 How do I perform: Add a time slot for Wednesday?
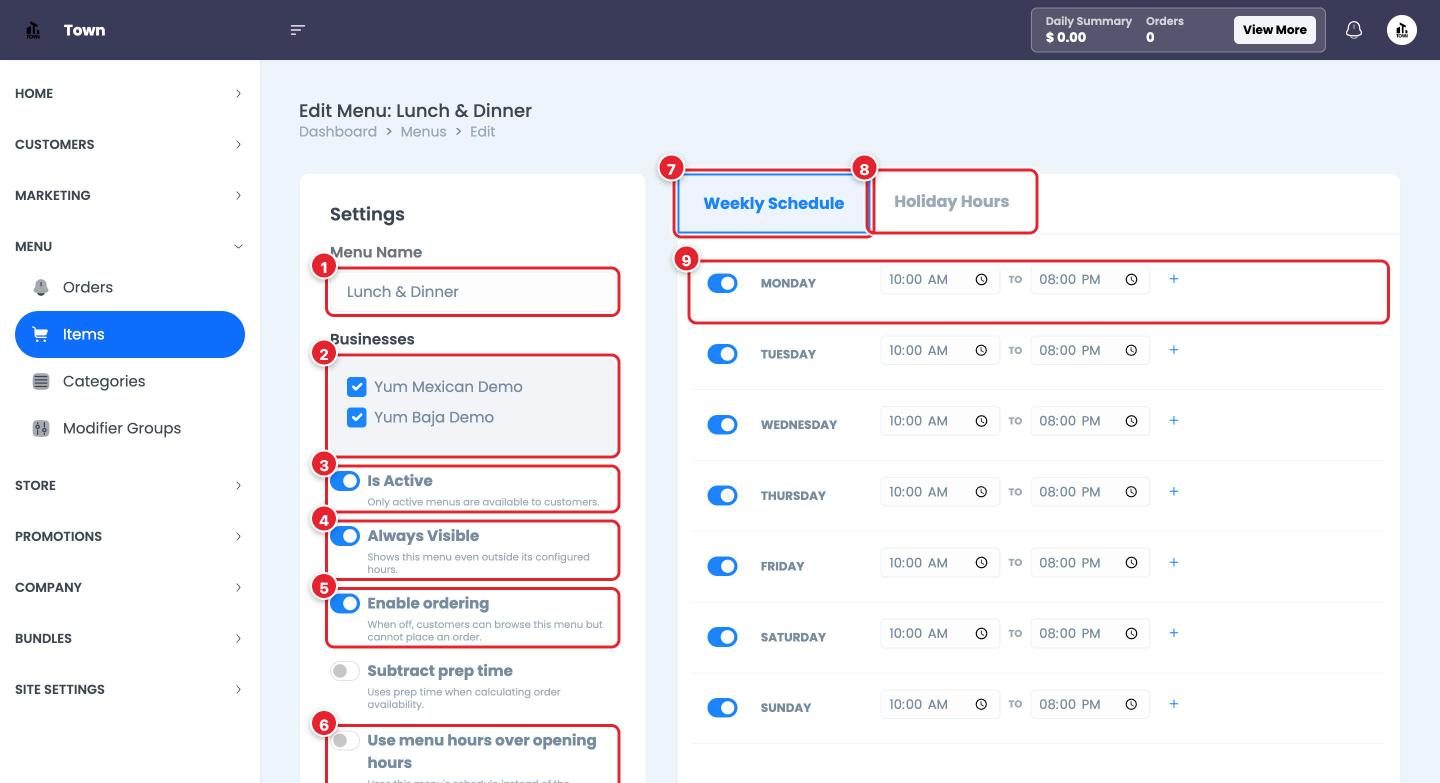point(1174,421)
